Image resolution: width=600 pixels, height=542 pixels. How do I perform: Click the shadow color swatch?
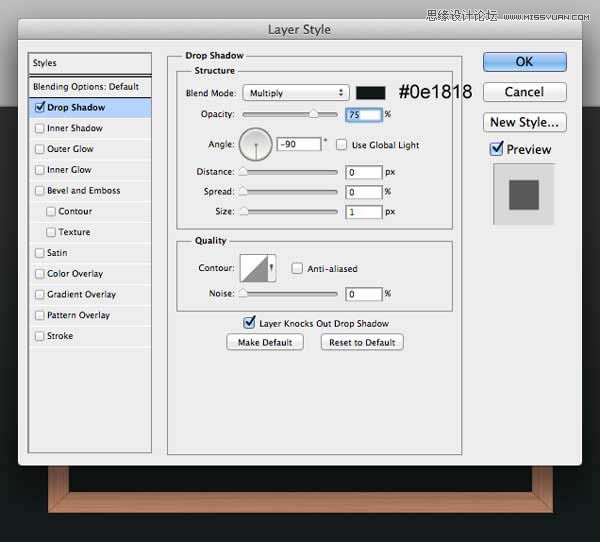(x=371, y=93)
